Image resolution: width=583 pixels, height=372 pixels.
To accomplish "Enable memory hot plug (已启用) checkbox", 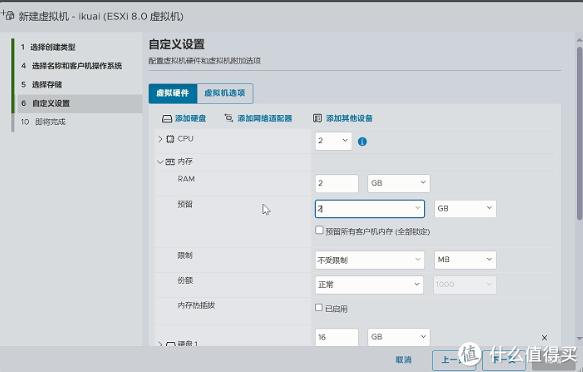I will (319, 307).
